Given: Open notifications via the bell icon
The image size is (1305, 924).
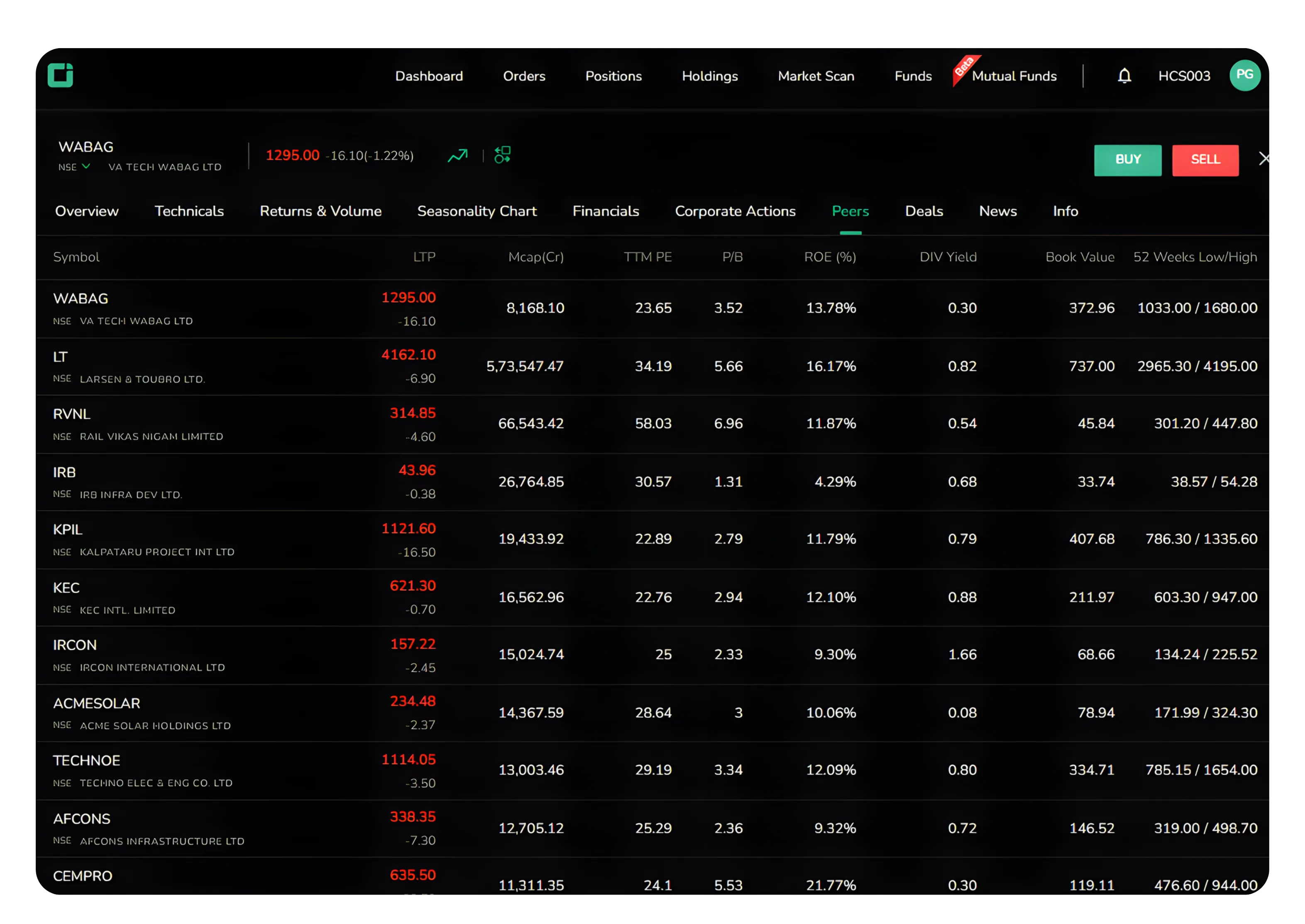Looking at the screenshot, I should point(1124,75).
